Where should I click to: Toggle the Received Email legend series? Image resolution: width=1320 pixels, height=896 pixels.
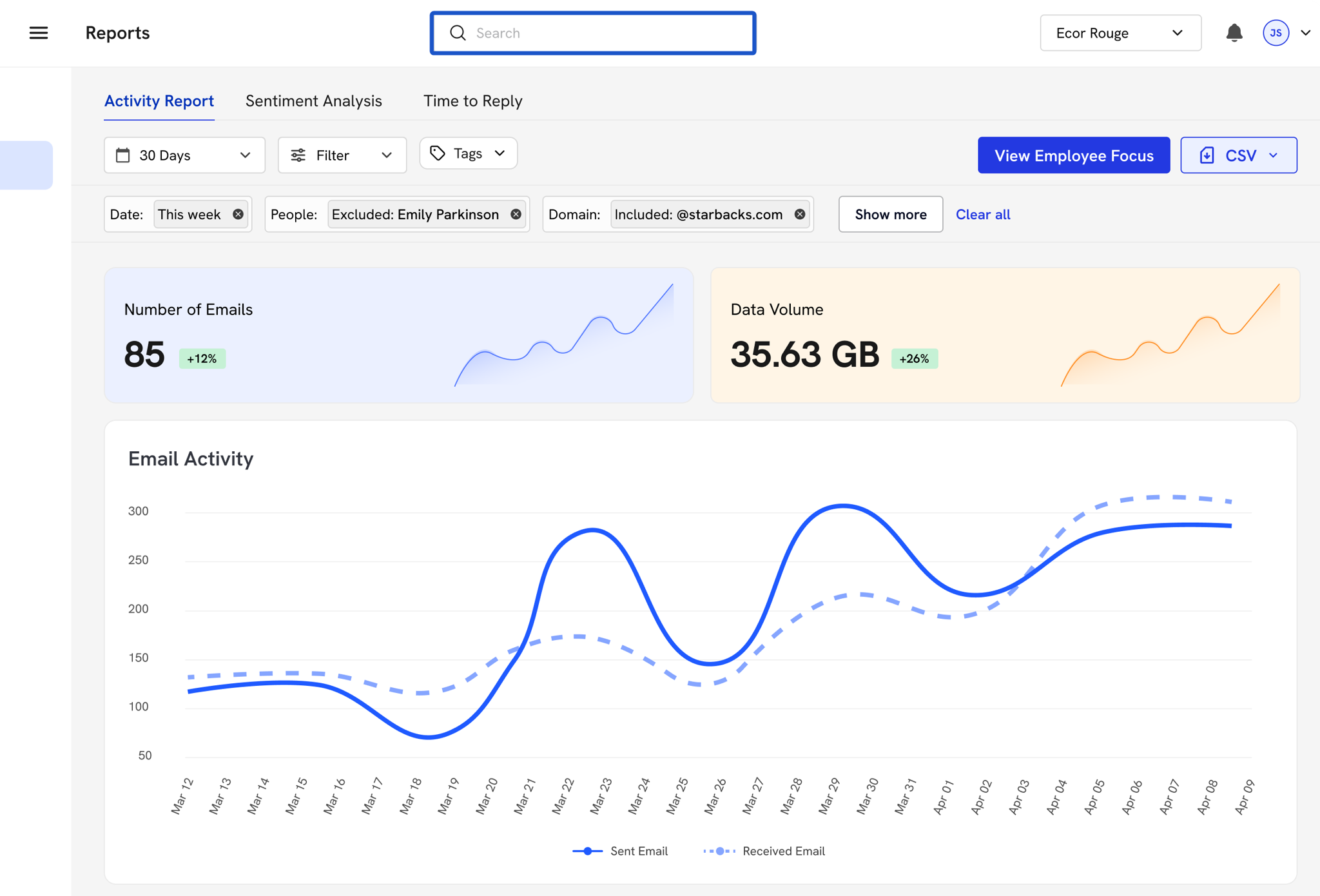tap(764, 851)
